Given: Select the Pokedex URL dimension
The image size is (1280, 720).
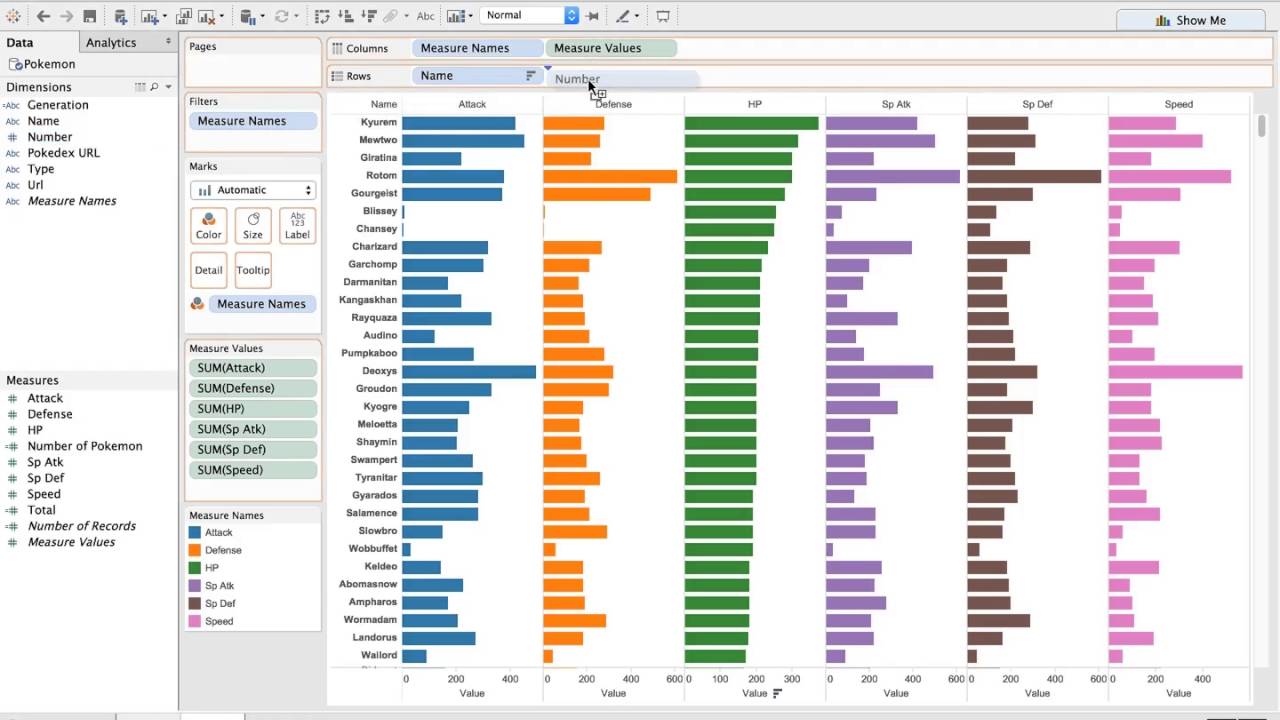Looking at the screenshot, I should click(63, 153).
